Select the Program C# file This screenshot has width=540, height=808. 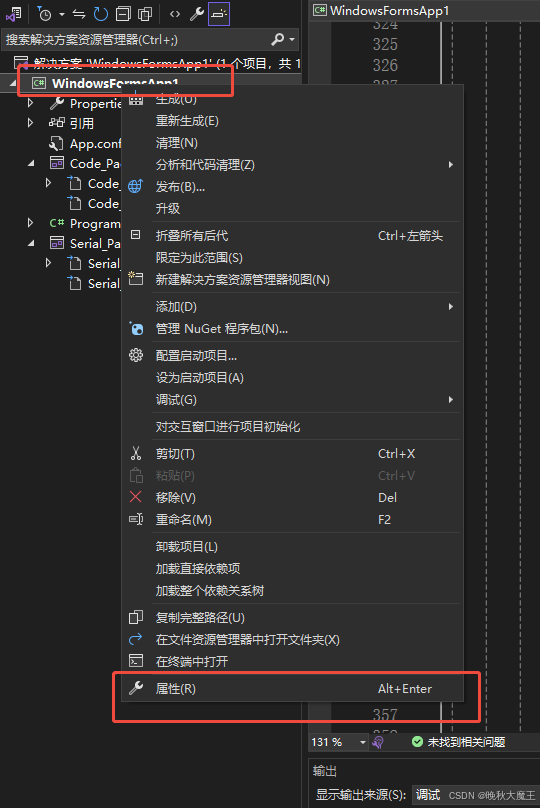(x=85, y=223)
